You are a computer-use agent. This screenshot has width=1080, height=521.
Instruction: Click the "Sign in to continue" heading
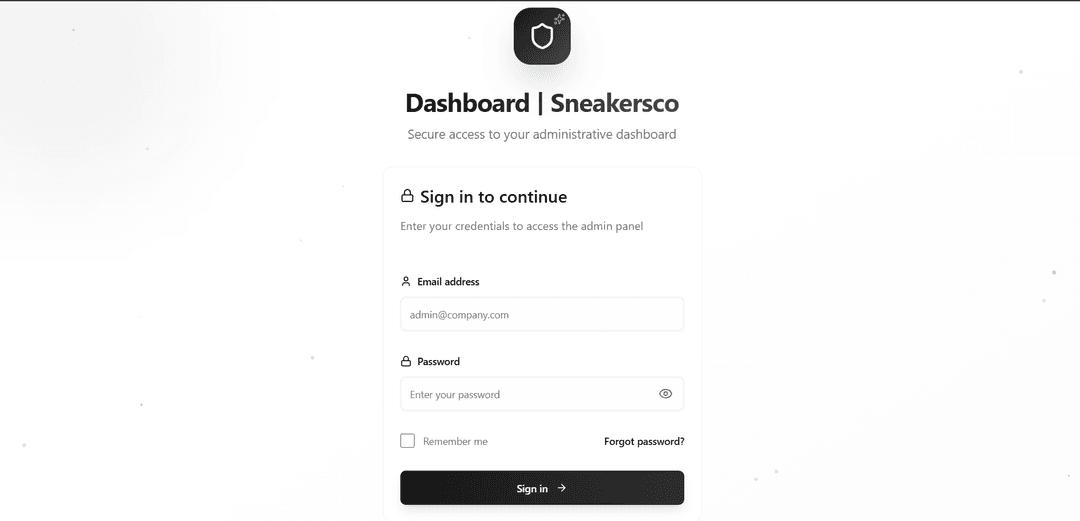[x=493, y=197]
